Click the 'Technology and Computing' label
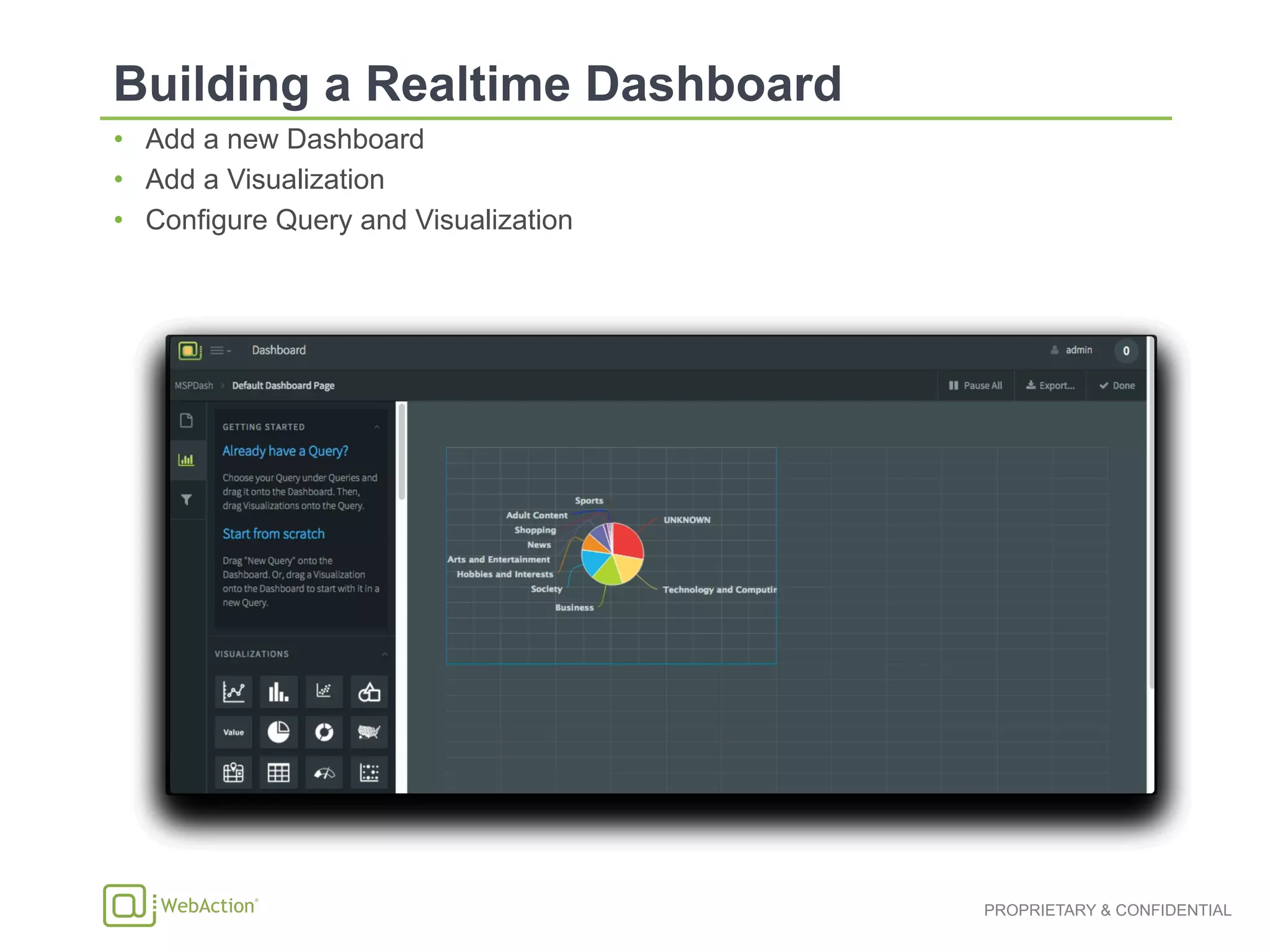This screenshot has height=952, width=1270. pyautogui.click(x=719, y=590)
